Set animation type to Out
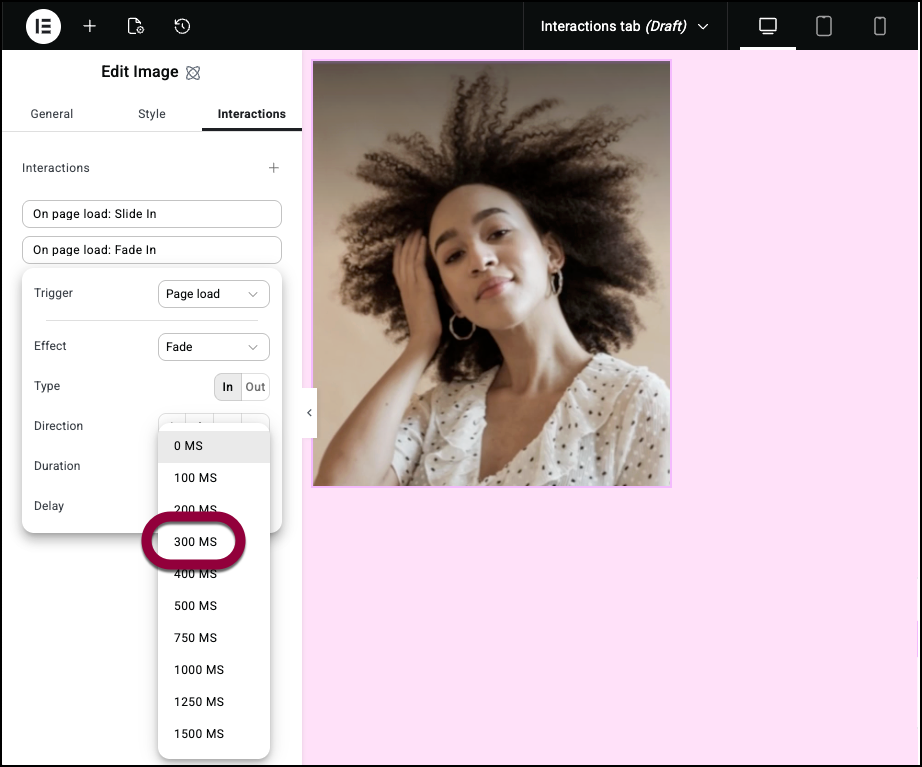This screenshot has height=767, width=922. click(x=256, y=387)
